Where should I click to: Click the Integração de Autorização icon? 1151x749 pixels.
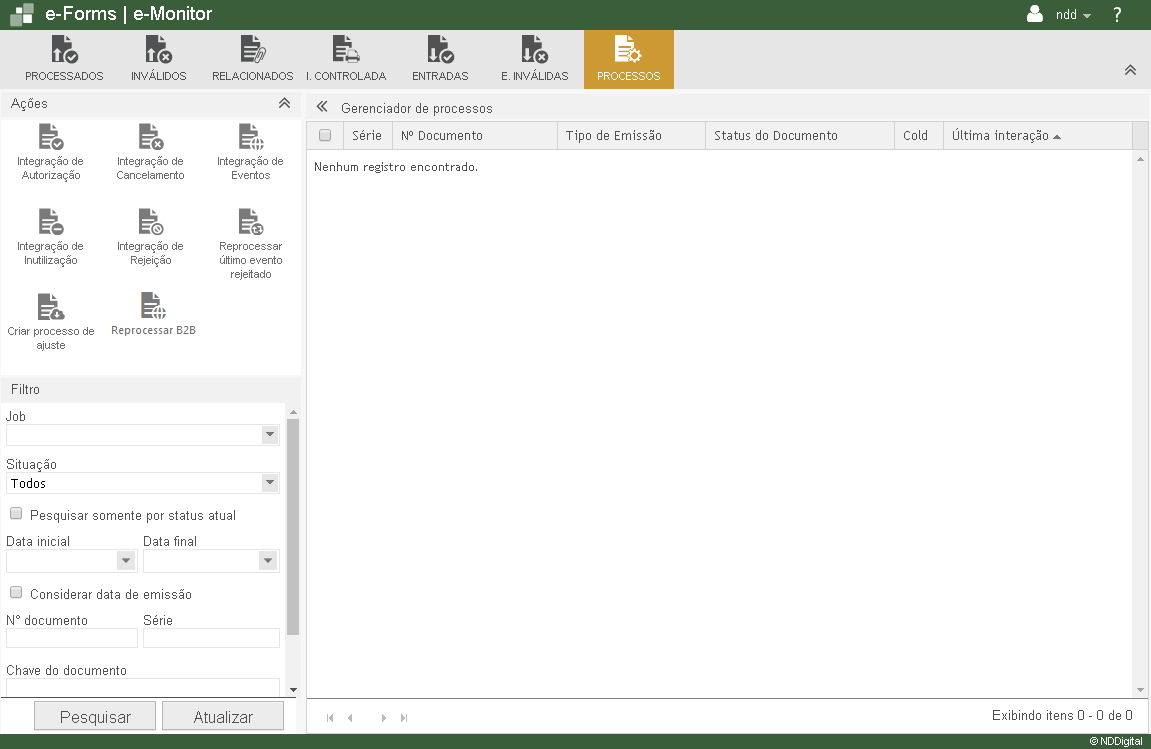[50, 138]
